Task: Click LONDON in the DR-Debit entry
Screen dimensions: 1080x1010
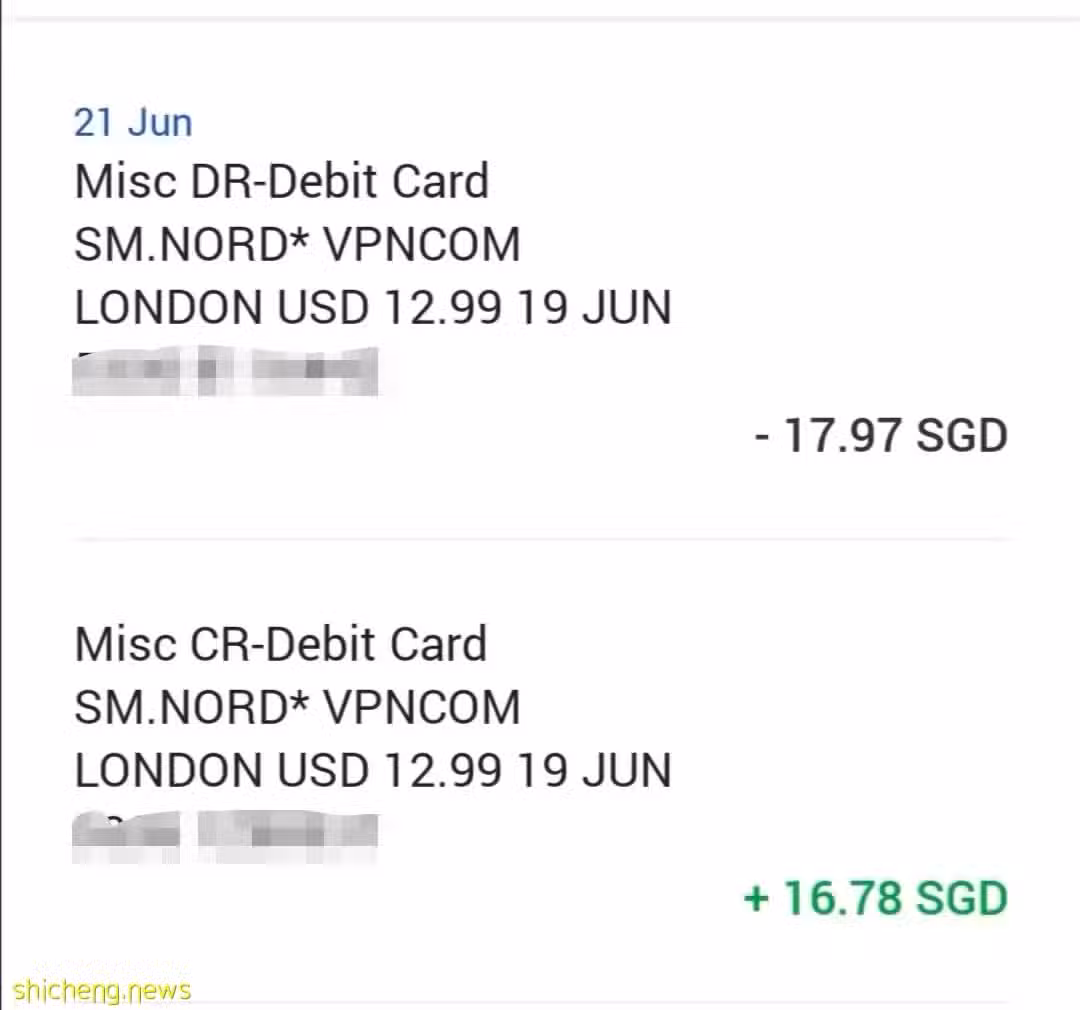Action: [x=169, y=307]
